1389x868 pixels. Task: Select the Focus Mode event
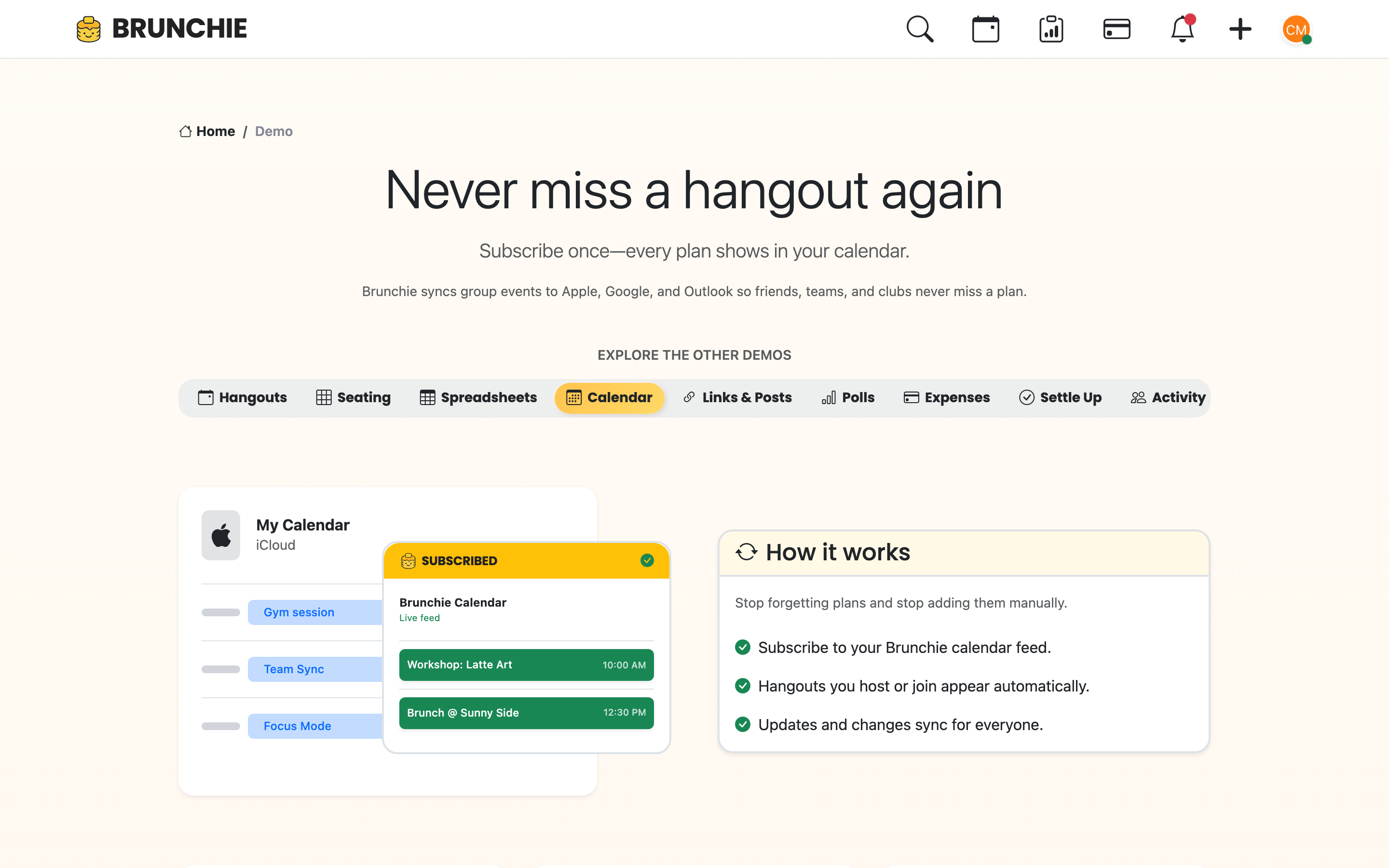click(x=315, y=726)
